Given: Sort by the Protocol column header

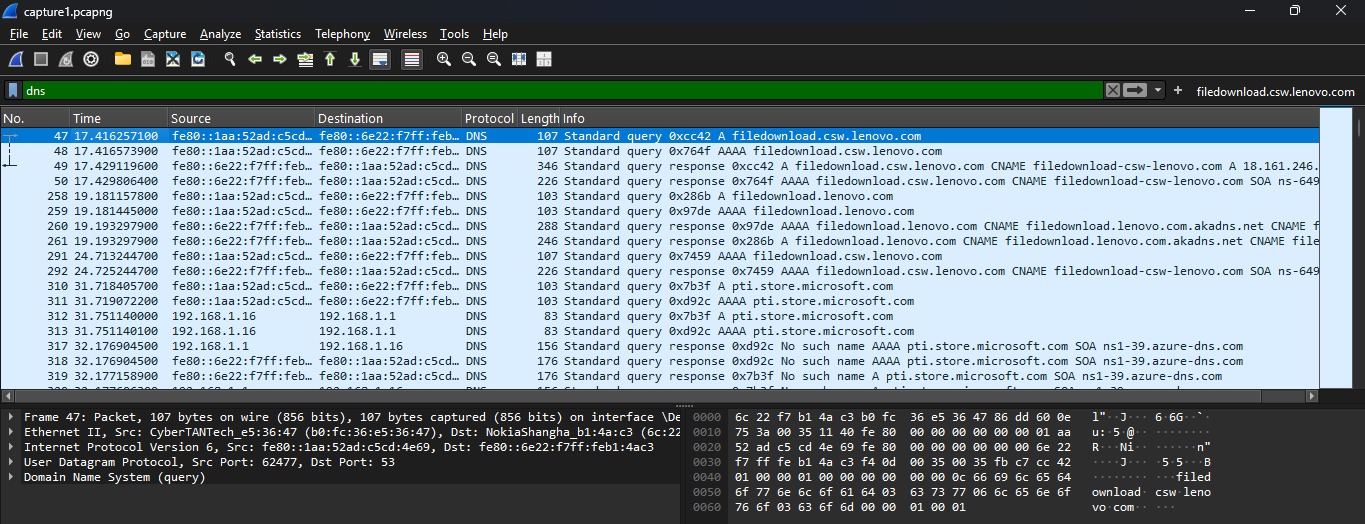Looking at the screenshot, I should (489, 118).
